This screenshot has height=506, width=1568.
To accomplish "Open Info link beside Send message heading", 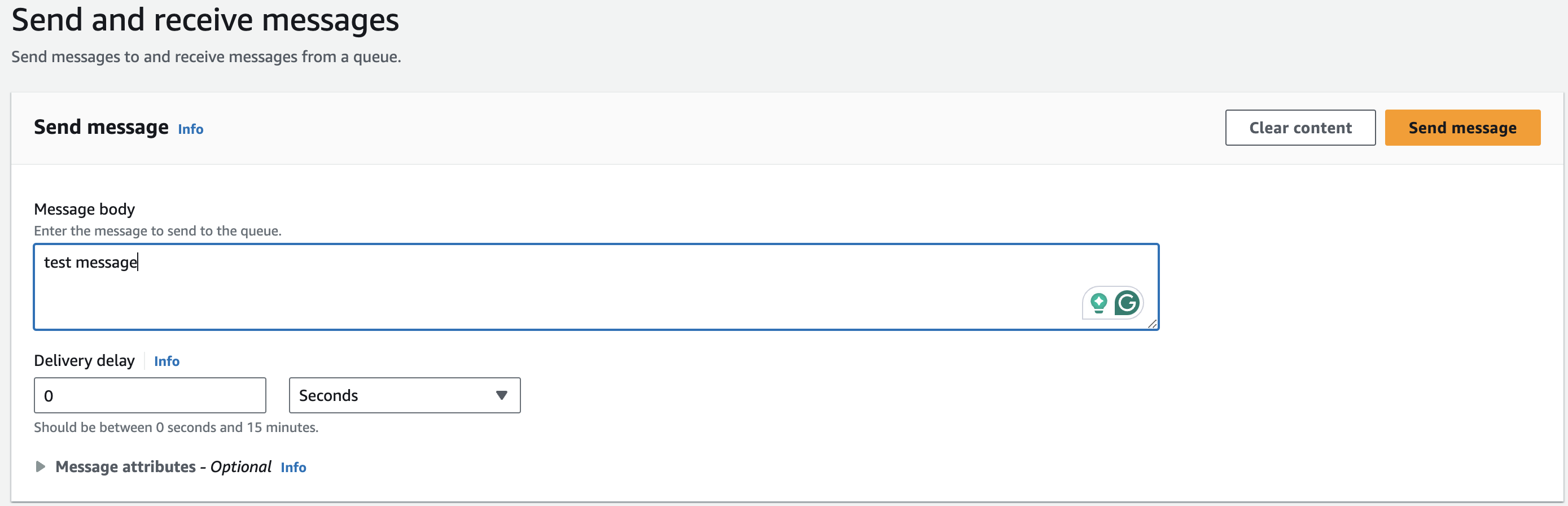I will pyautogui.click(x=191, y=129).
